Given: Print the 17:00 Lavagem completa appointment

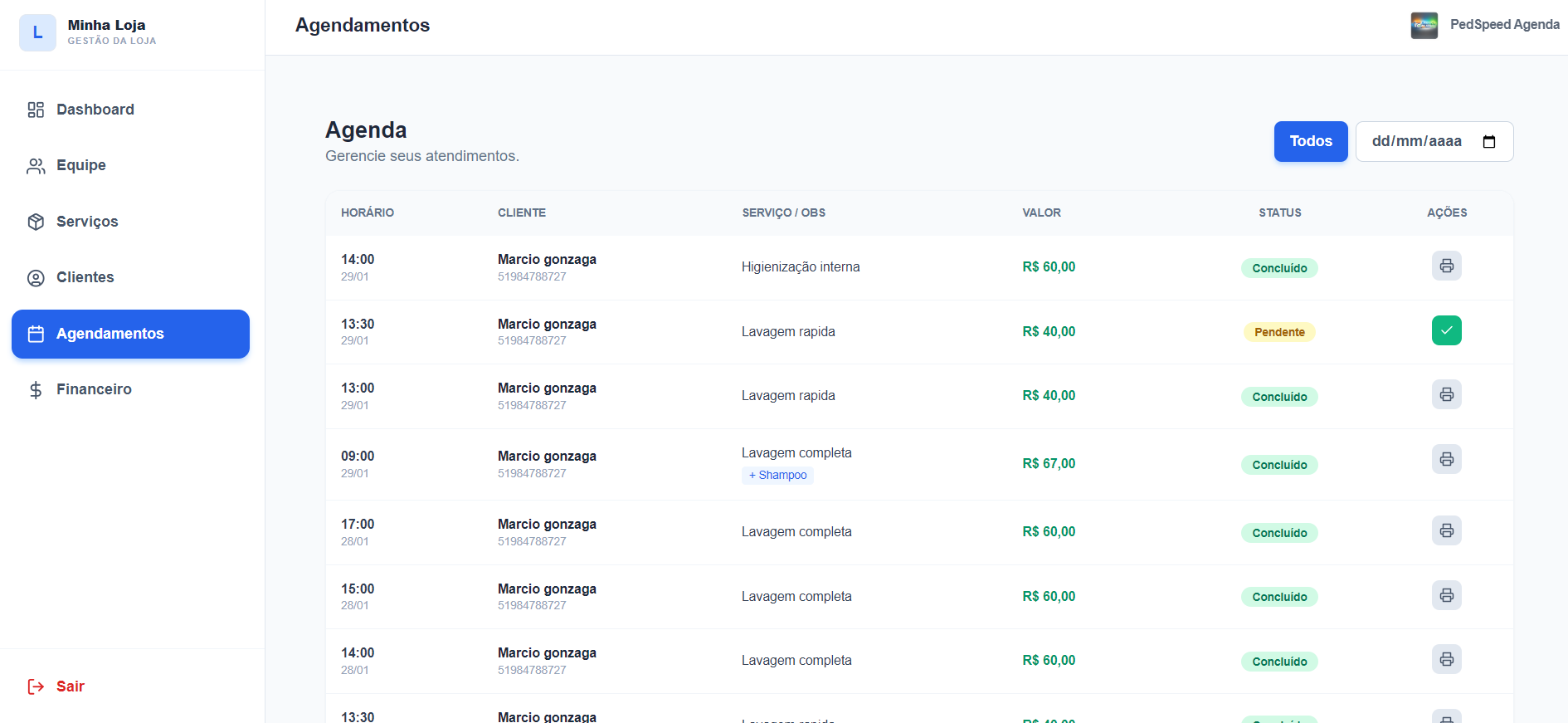Looking at the screenshot, I should pyautogui.click(x=1446, y=531).
